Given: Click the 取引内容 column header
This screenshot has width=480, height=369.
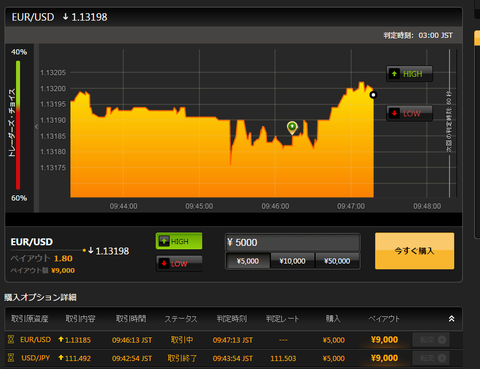Looking at the screenshot, I should [80, 319].
